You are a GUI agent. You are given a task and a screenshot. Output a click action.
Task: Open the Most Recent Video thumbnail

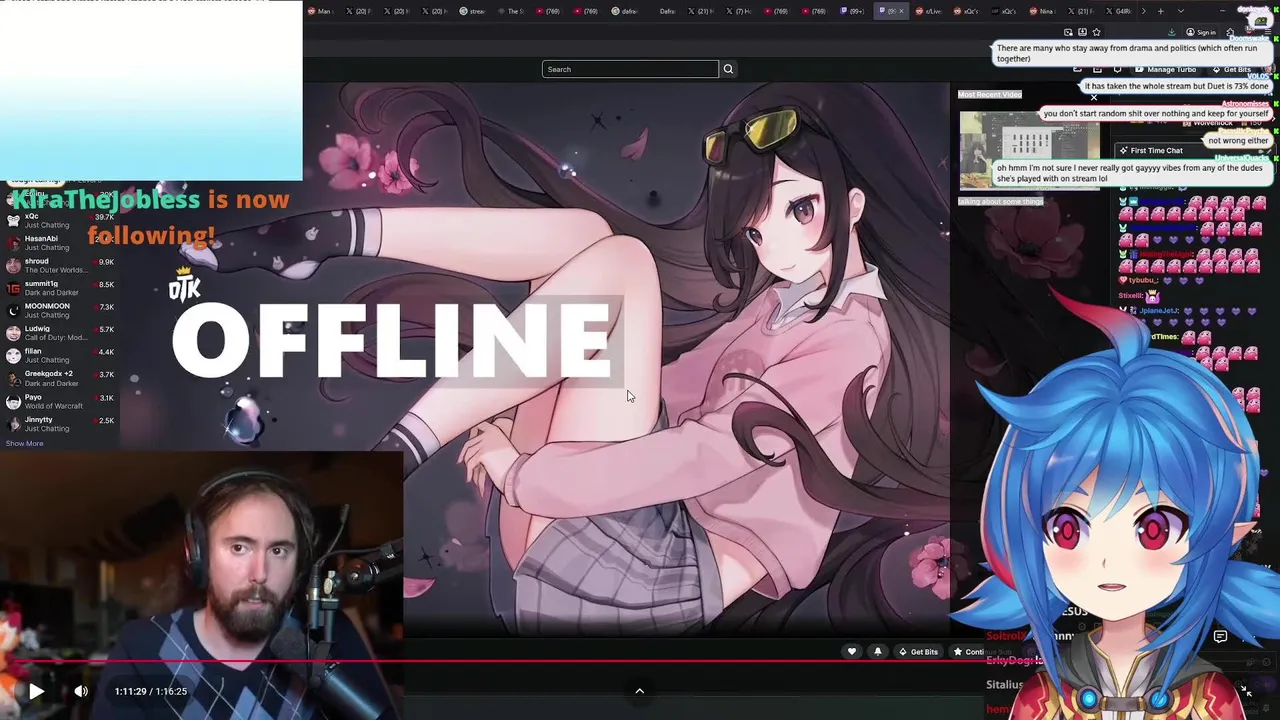click(x=1029, y=149)
